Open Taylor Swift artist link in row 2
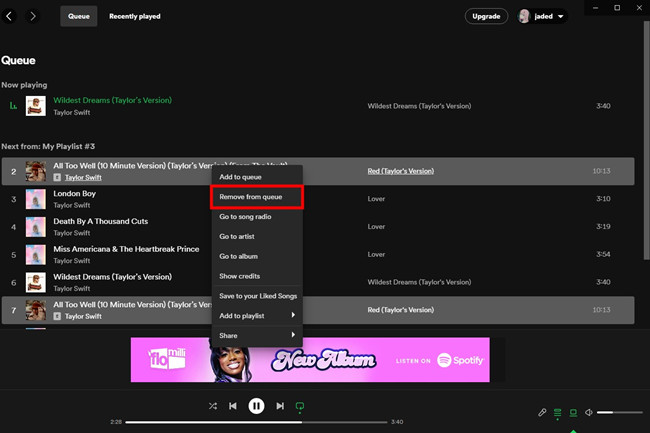 83,177
